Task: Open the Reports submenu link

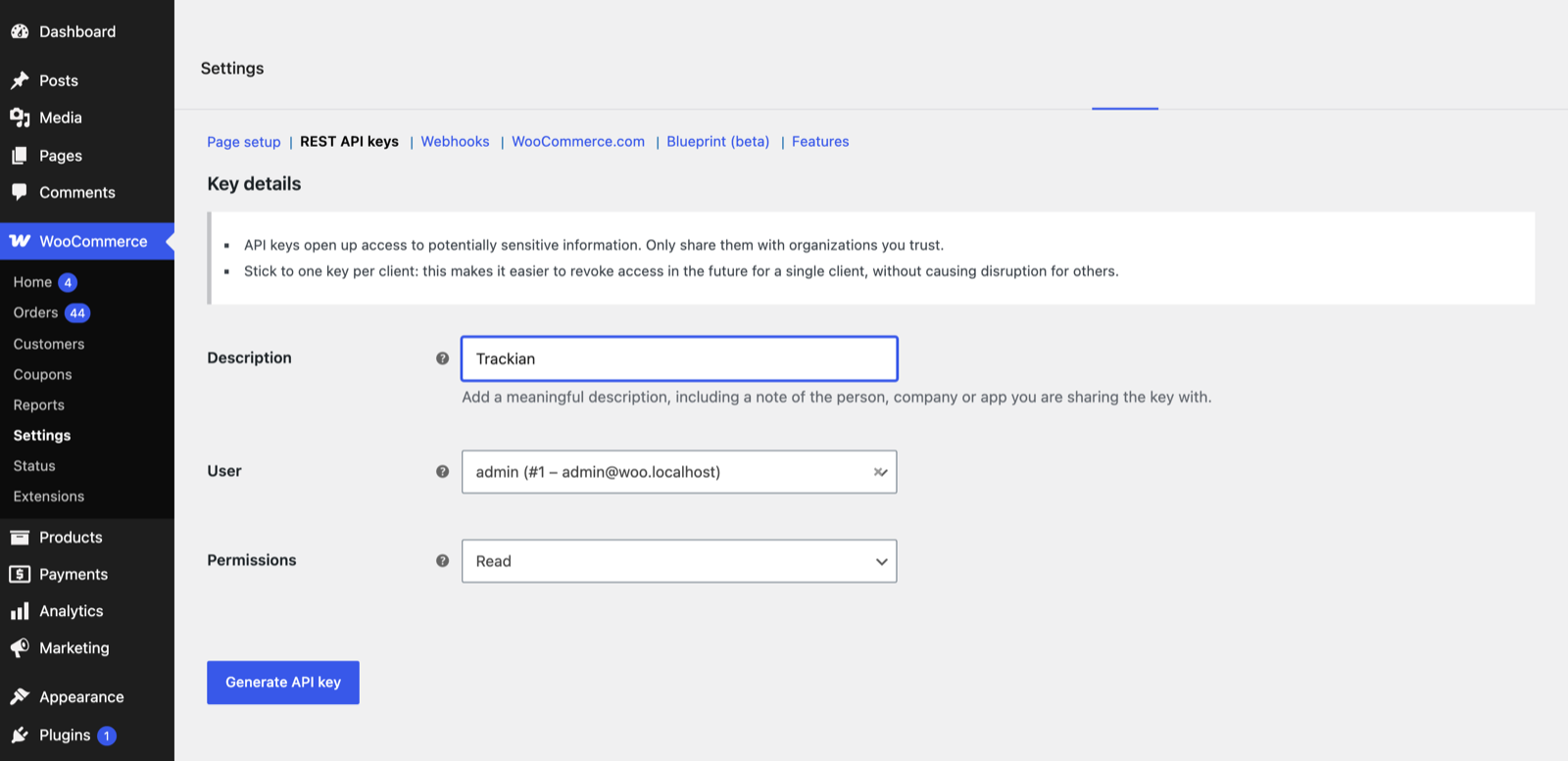Action: [x=38, y=404]
